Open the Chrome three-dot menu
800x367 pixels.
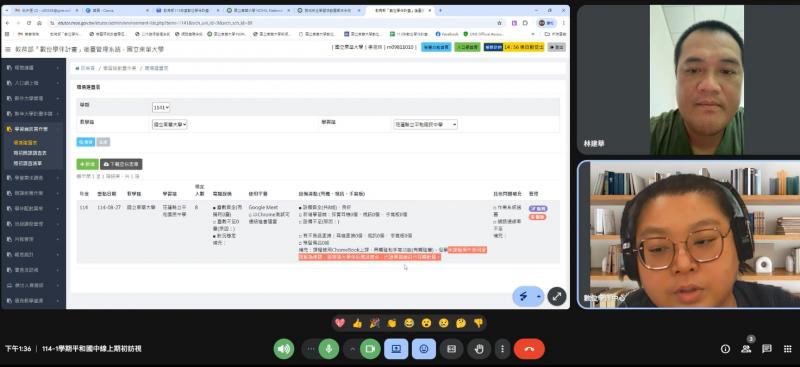[x=563, y=23]
